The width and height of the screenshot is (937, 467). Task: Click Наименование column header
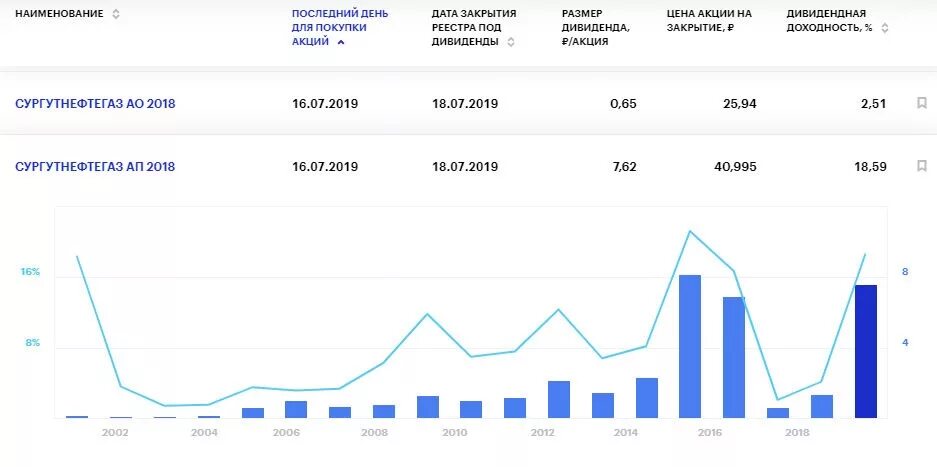tap(59, 14)
